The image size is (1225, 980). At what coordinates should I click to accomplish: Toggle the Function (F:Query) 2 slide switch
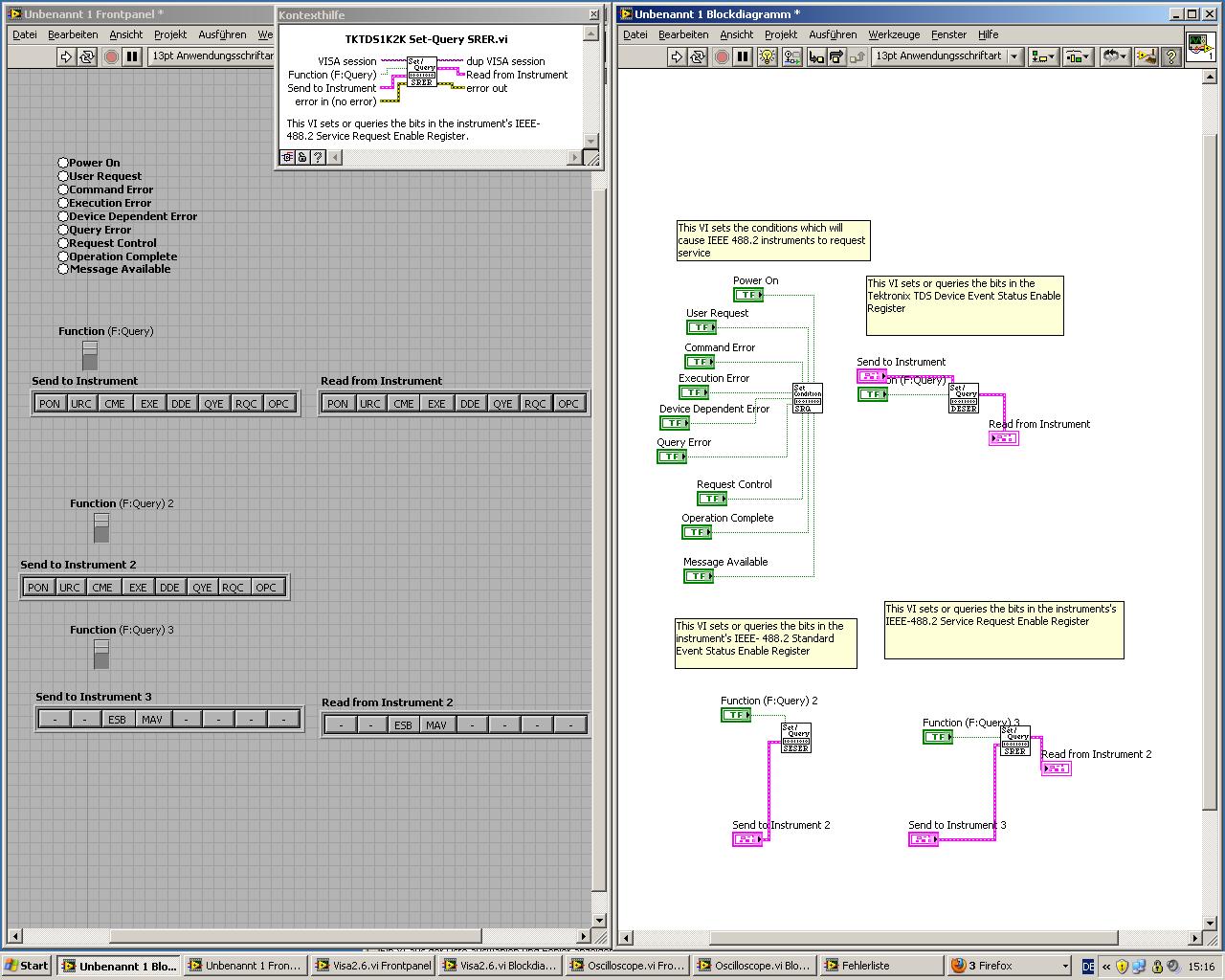coord(101,527)
